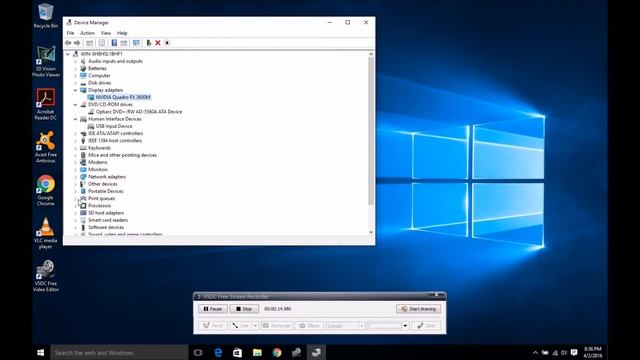The image size is (640, 360).
Task: Open Microsoft Edge from the taskbar
Action: point(218,353)
